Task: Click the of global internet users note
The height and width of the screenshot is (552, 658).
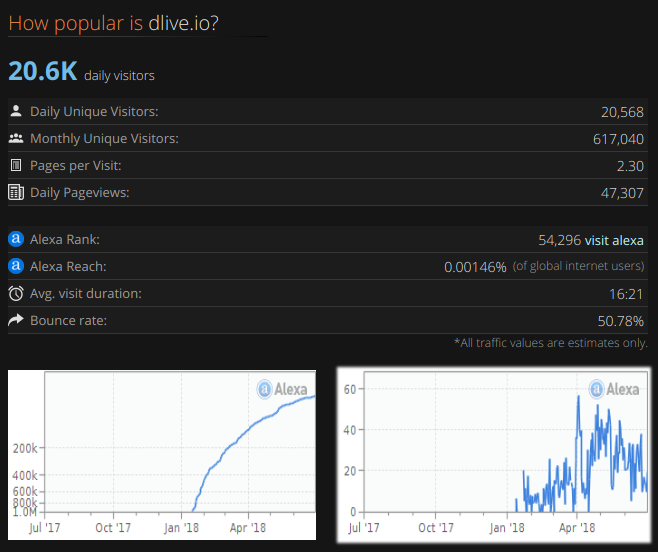Action: pos(578,266)
